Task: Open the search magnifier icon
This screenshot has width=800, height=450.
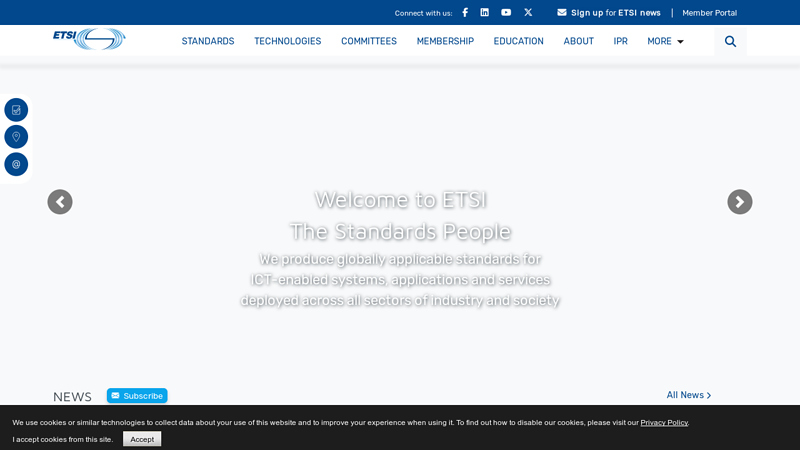Action: pyautogui.click(x=730, y=41)
